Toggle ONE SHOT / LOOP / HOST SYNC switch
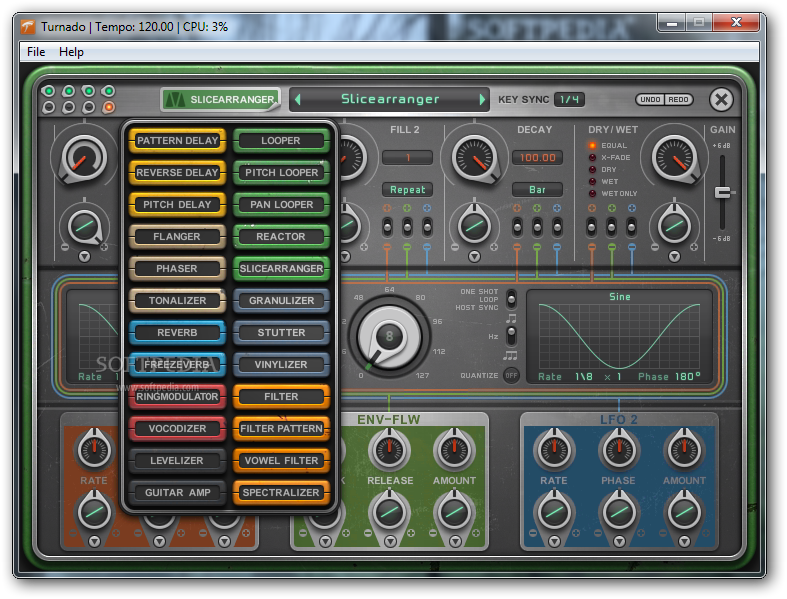The image size is (787, 599). click(511, 299)
